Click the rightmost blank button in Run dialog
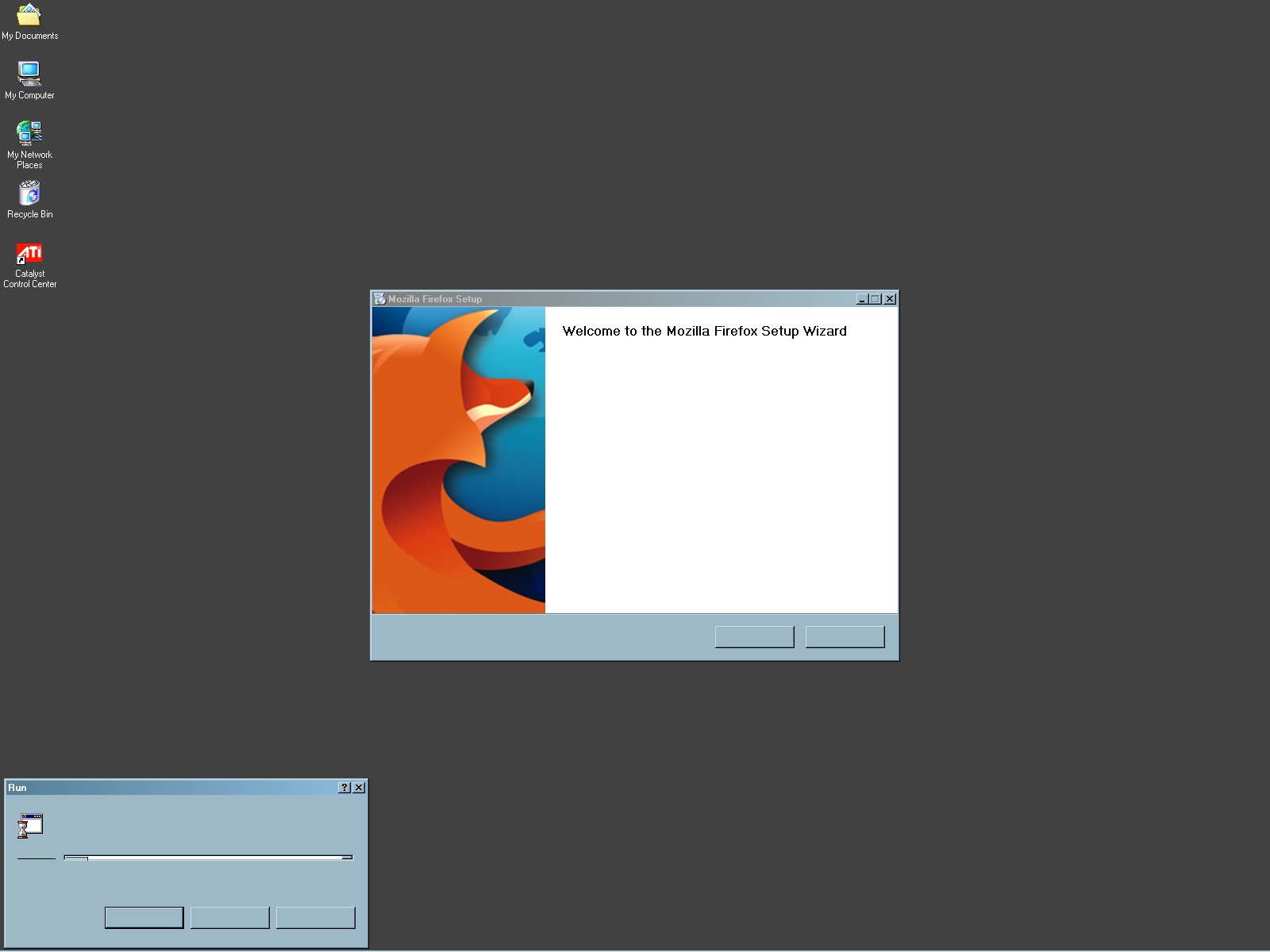The height and width of the screenshot is (952, 1270). point(316,918)
